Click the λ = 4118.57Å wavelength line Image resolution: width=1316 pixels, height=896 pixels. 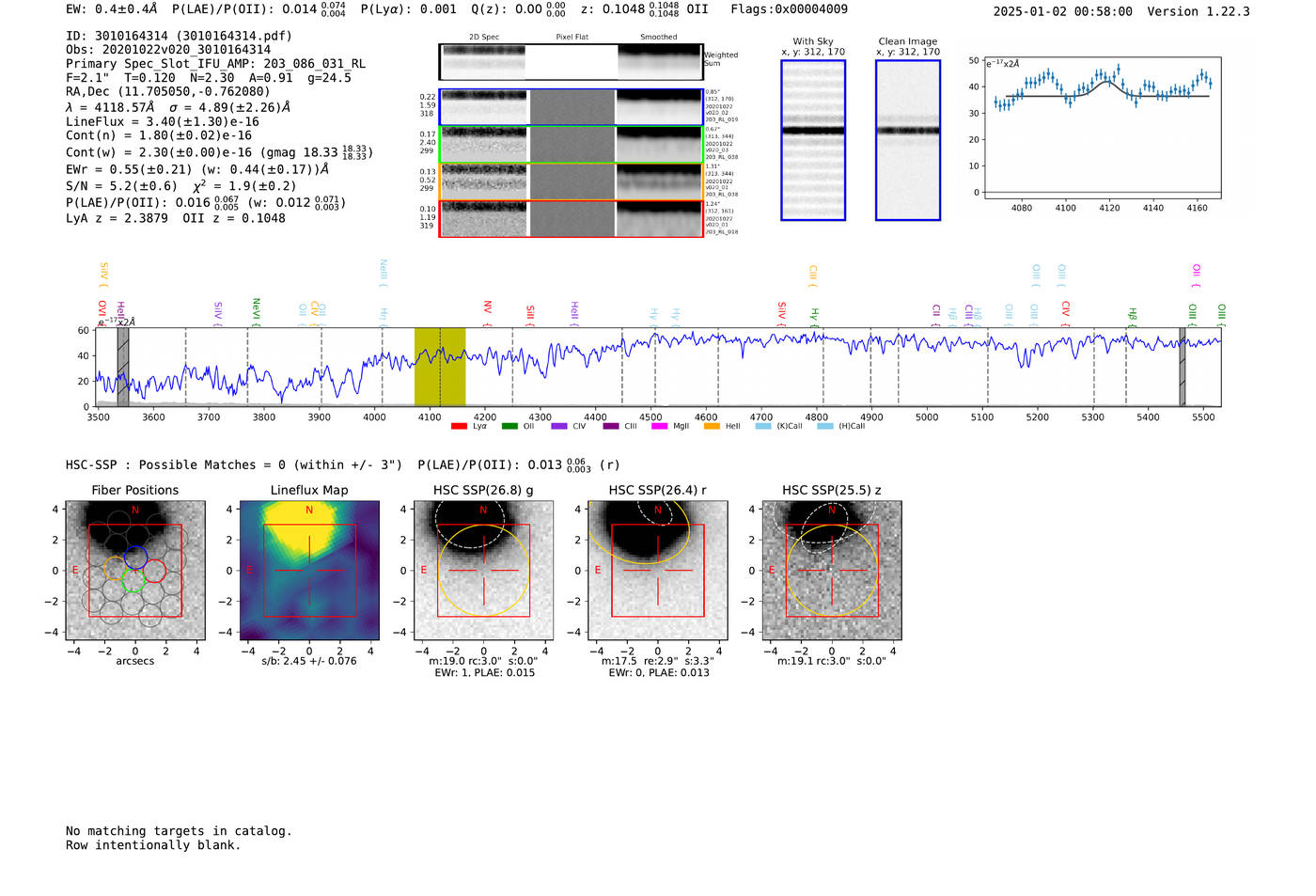(179, 107)
